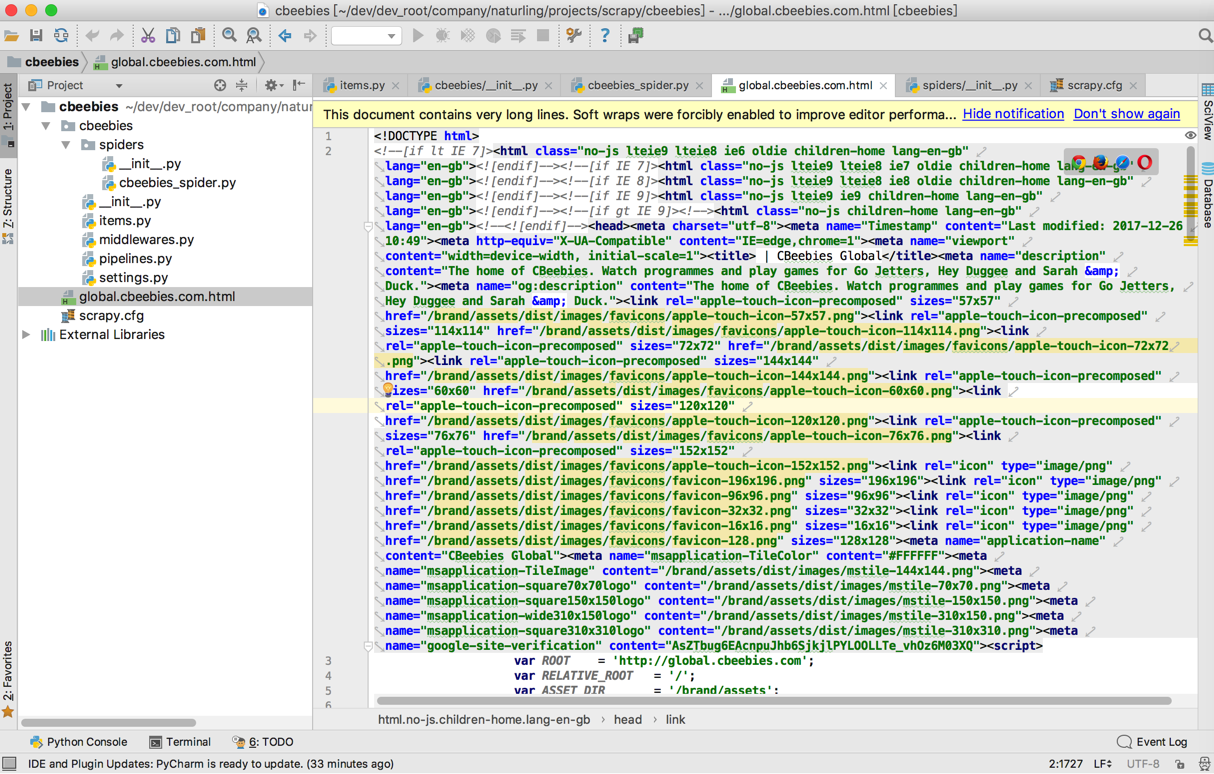
Task: Click the scroll-from-source target icon
Action: 220,86
